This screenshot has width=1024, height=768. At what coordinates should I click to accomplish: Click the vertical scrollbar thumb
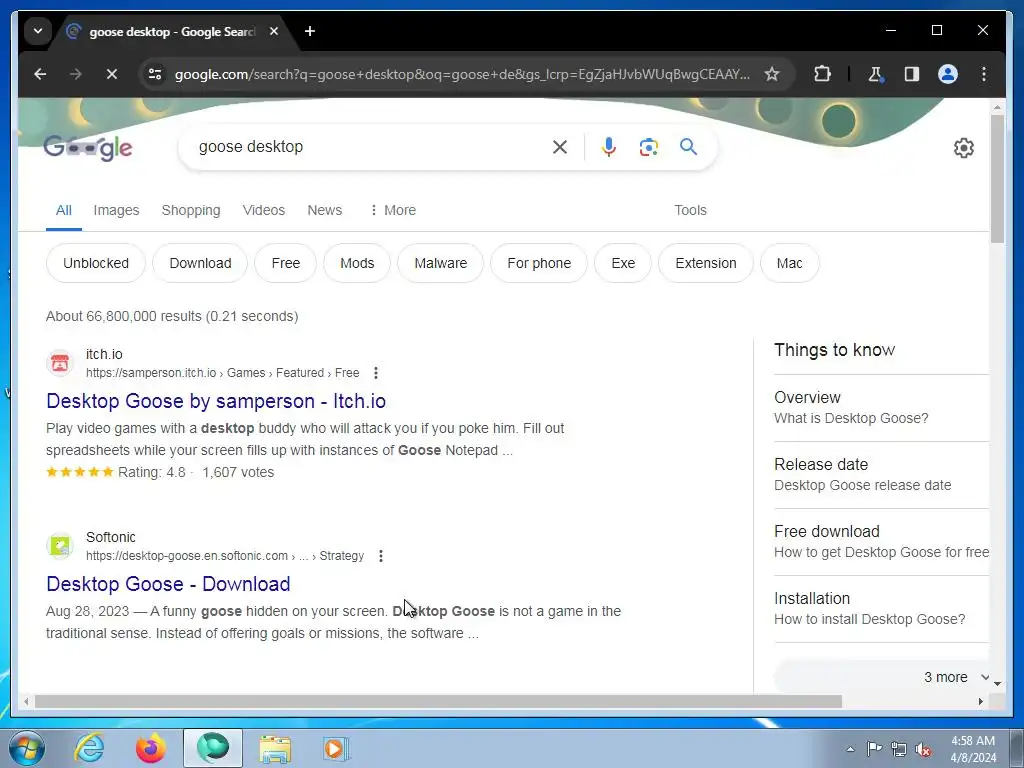[997, 179]
